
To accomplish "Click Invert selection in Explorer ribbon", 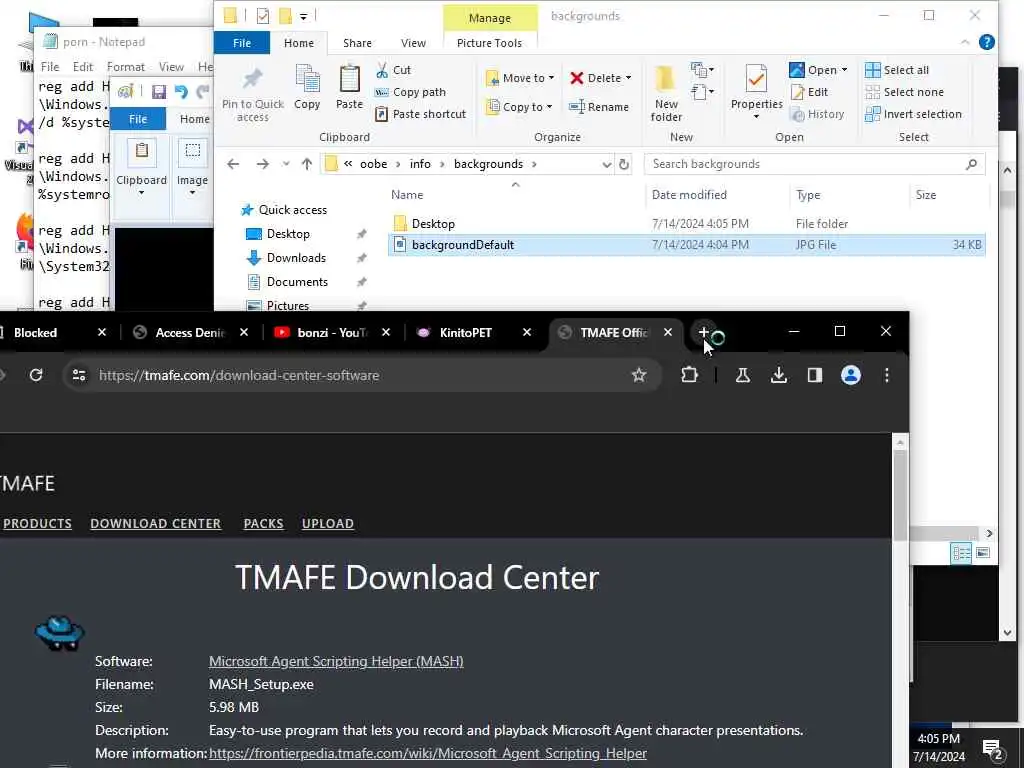I will [x=913, y=114].
